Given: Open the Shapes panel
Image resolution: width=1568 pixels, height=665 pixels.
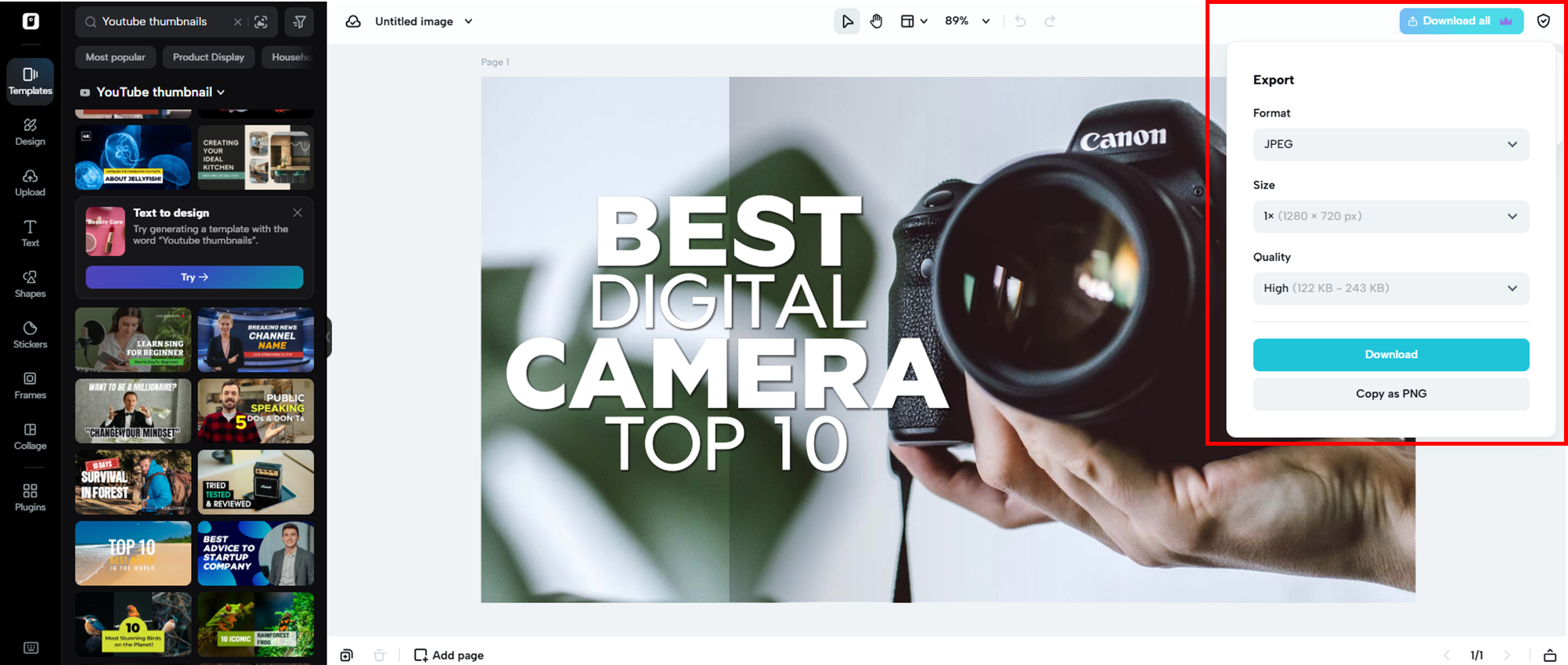Looking at the screenshot, I should click(30, 284).
